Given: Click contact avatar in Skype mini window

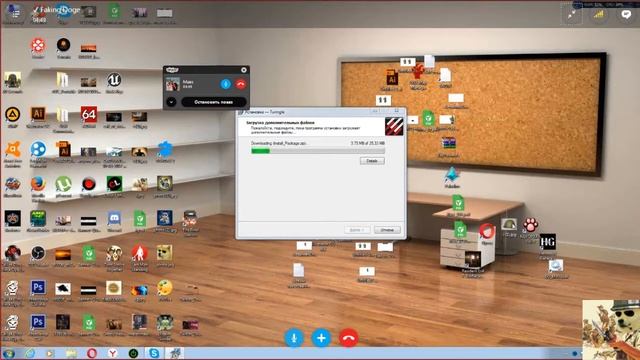Looking at the screenshot, I should [173, 84].
